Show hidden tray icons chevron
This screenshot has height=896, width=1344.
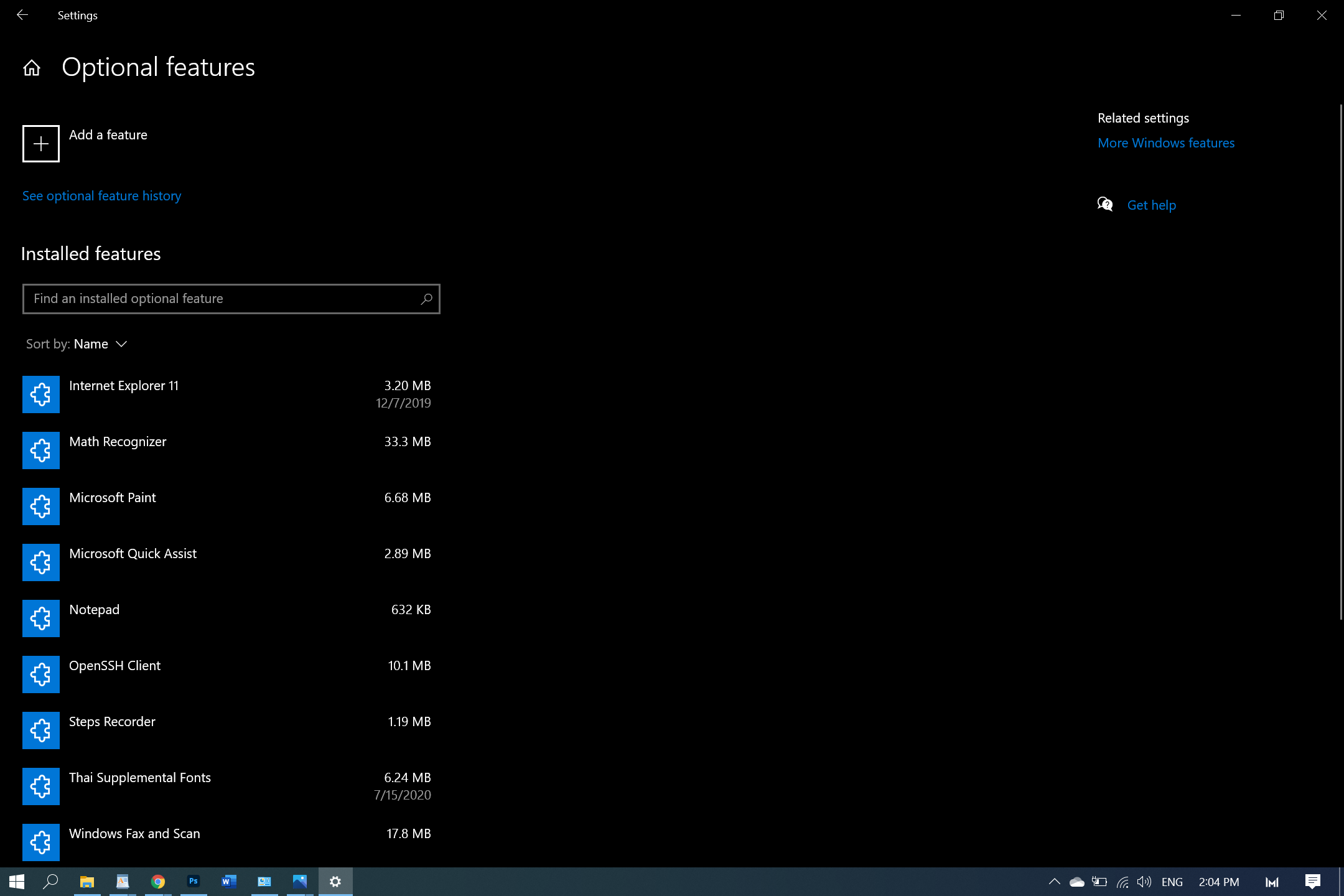[x=1055, y=882]
